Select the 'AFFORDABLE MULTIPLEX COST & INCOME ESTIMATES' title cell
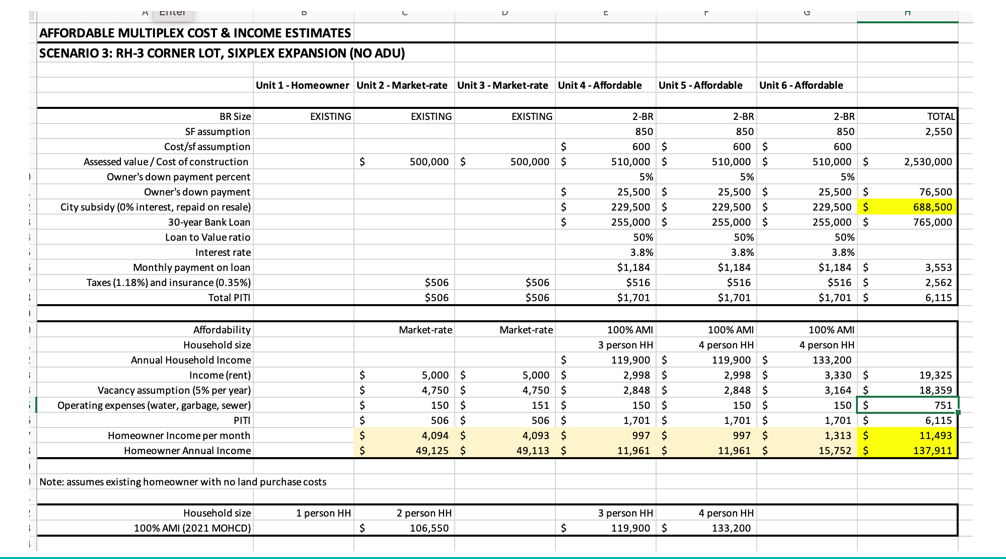This screenshot has width=1006, height=559. [x=195, y=33]
